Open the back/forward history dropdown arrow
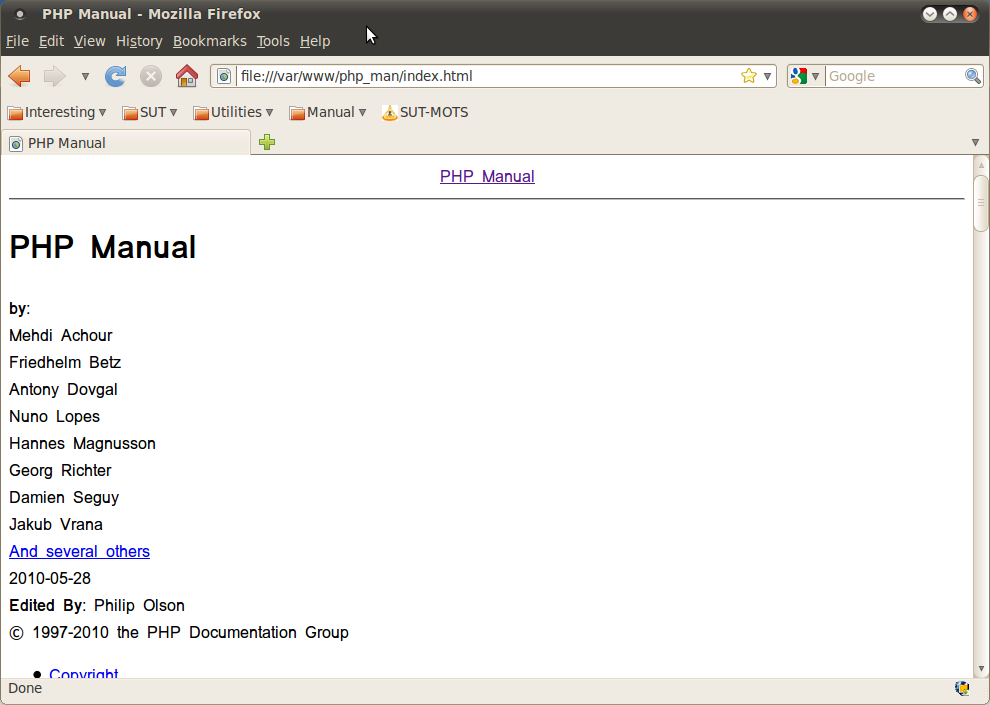 coord(85,76)
